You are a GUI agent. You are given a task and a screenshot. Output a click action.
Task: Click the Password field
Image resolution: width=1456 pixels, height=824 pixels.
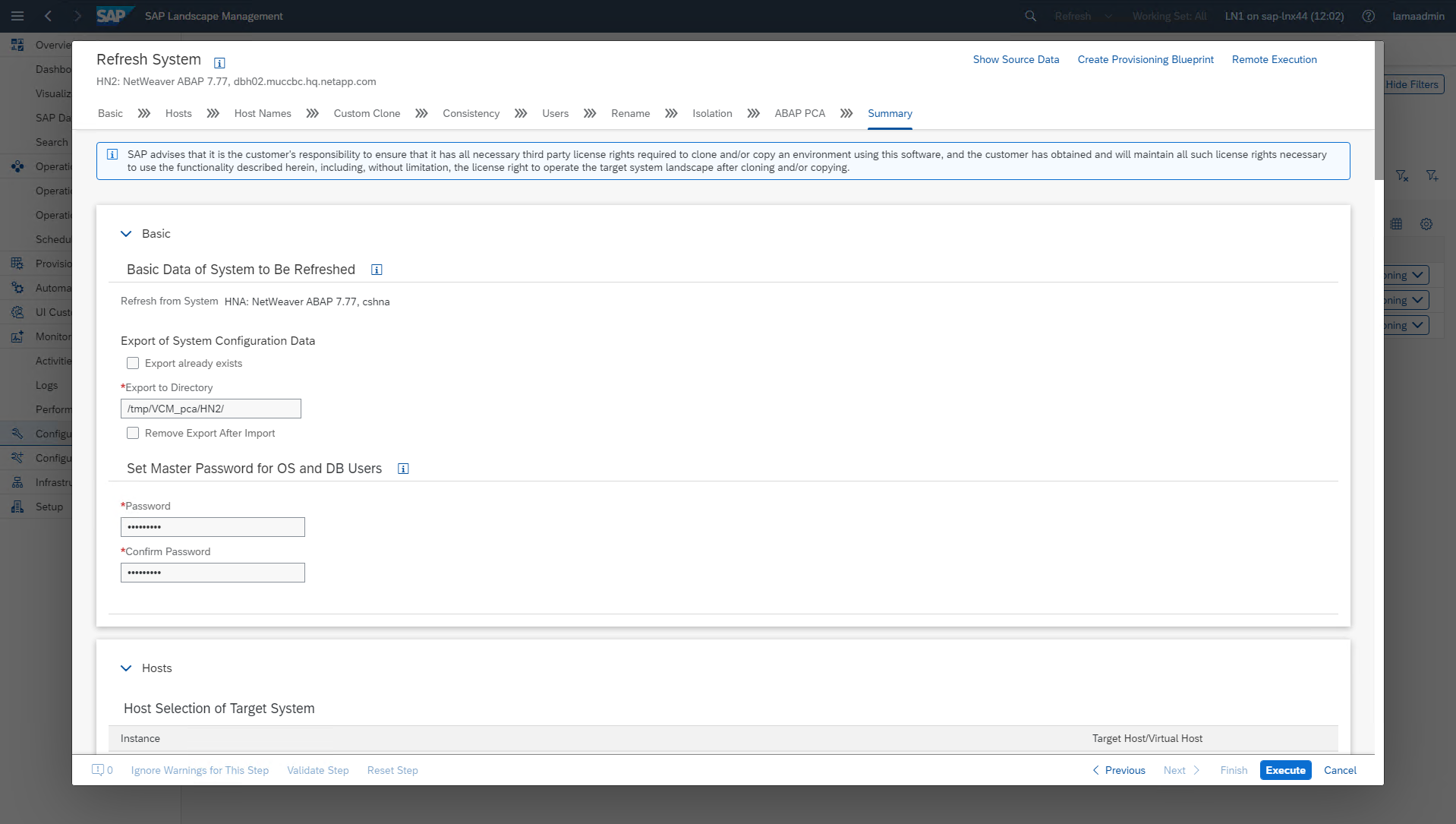click(213, 527)
